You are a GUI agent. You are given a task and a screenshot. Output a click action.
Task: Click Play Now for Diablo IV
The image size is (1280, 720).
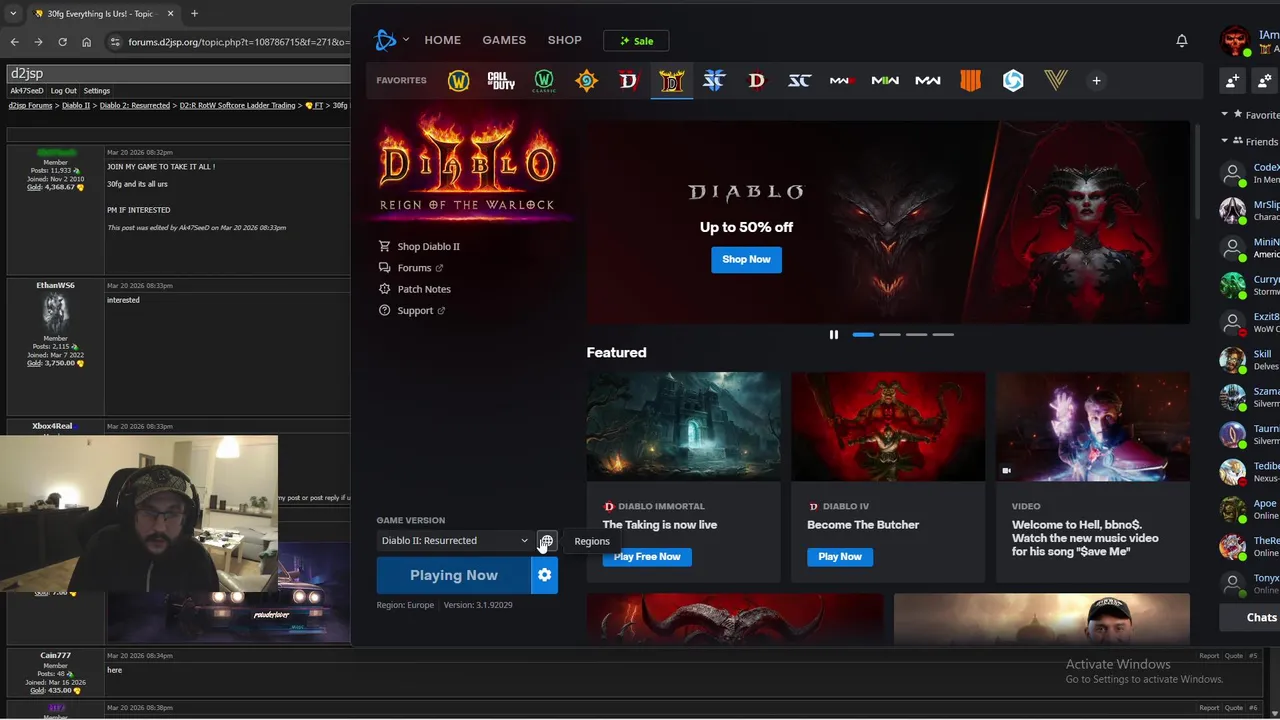click(x=840, y=557)
